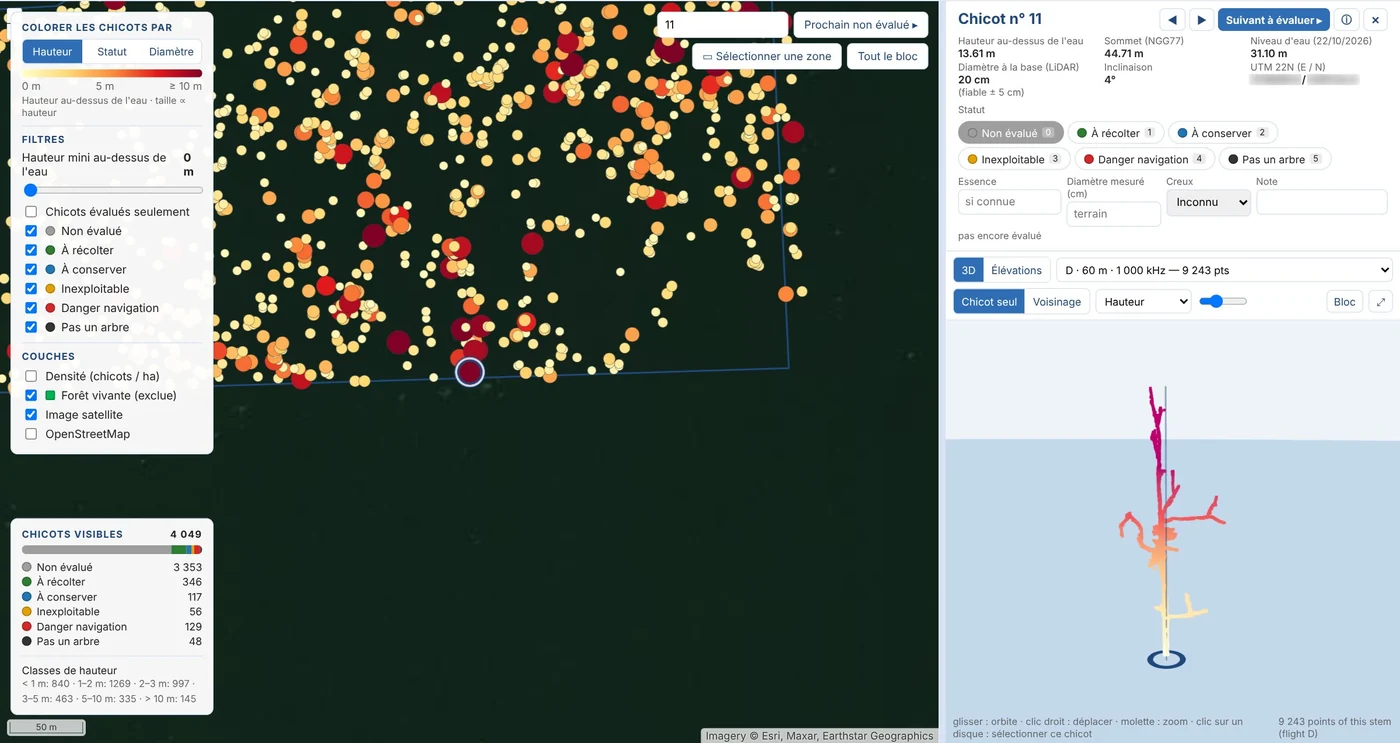Click the 'Bloc' button in 3D viewer

coord(1345,302)
